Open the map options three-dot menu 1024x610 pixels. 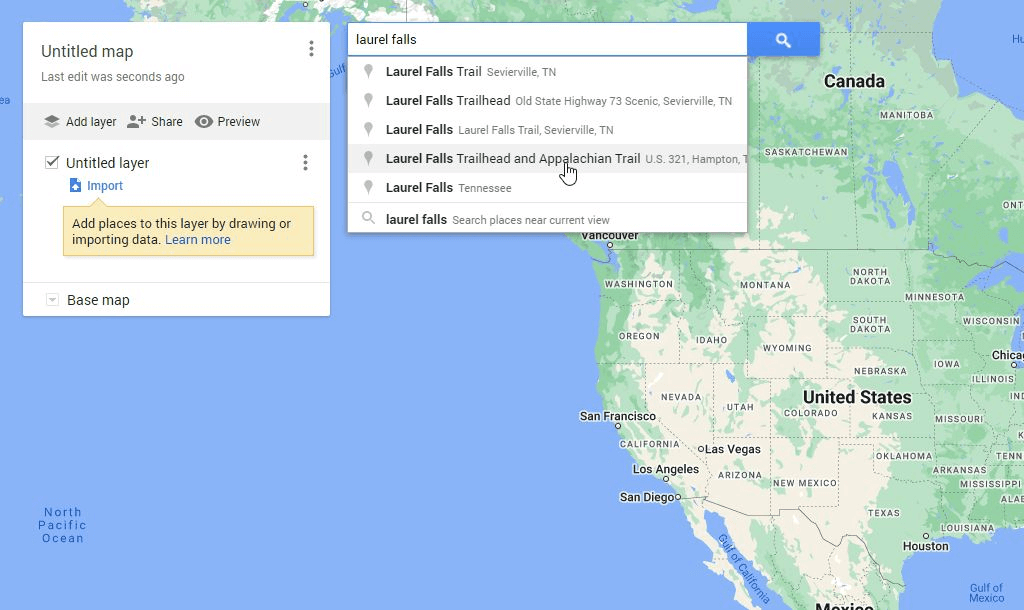pos(311,48)
